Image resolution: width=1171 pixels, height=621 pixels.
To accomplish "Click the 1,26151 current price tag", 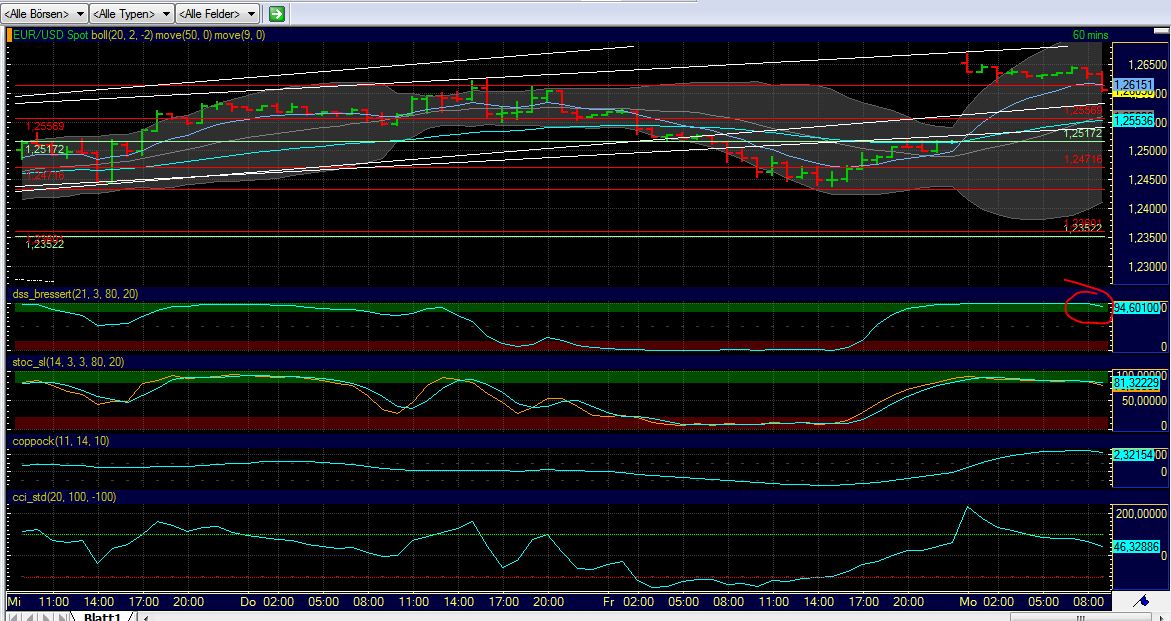I will coord(1133,84).
